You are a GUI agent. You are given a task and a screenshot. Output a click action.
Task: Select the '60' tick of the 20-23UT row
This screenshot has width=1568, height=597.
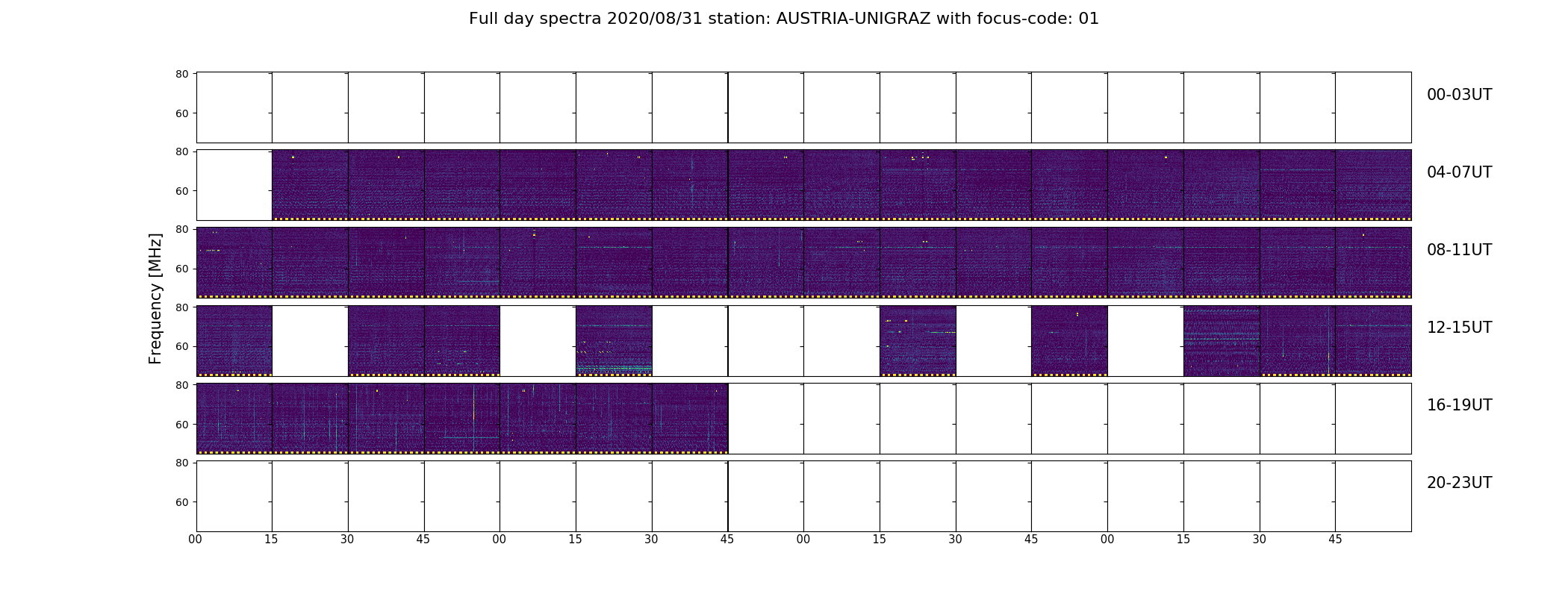[181, 502]
